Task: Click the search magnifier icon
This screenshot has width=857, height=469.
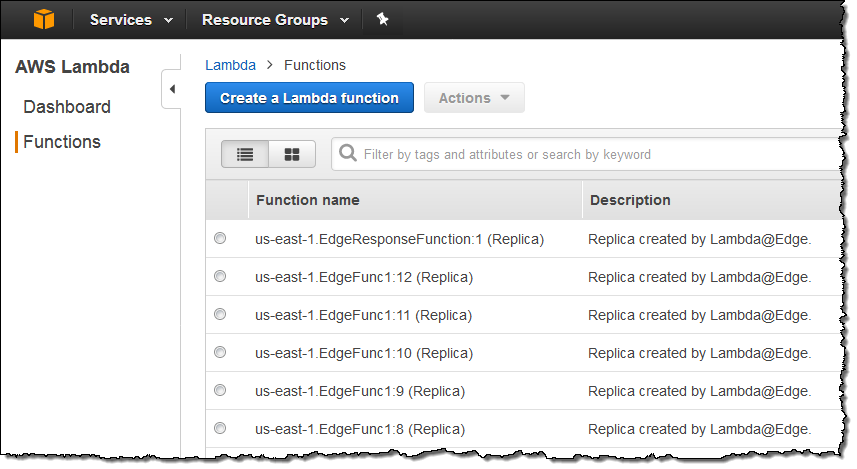Action: click(x=348, y=154)
